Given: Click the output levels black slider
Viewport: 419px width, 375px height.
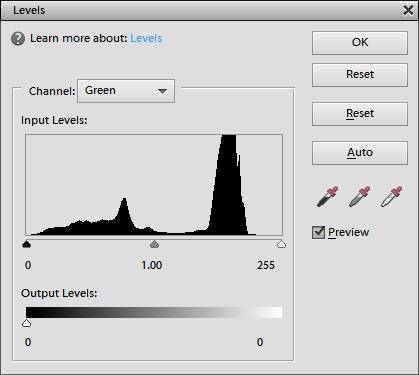Looking at the screenshot, I should (x=26, y=323).
